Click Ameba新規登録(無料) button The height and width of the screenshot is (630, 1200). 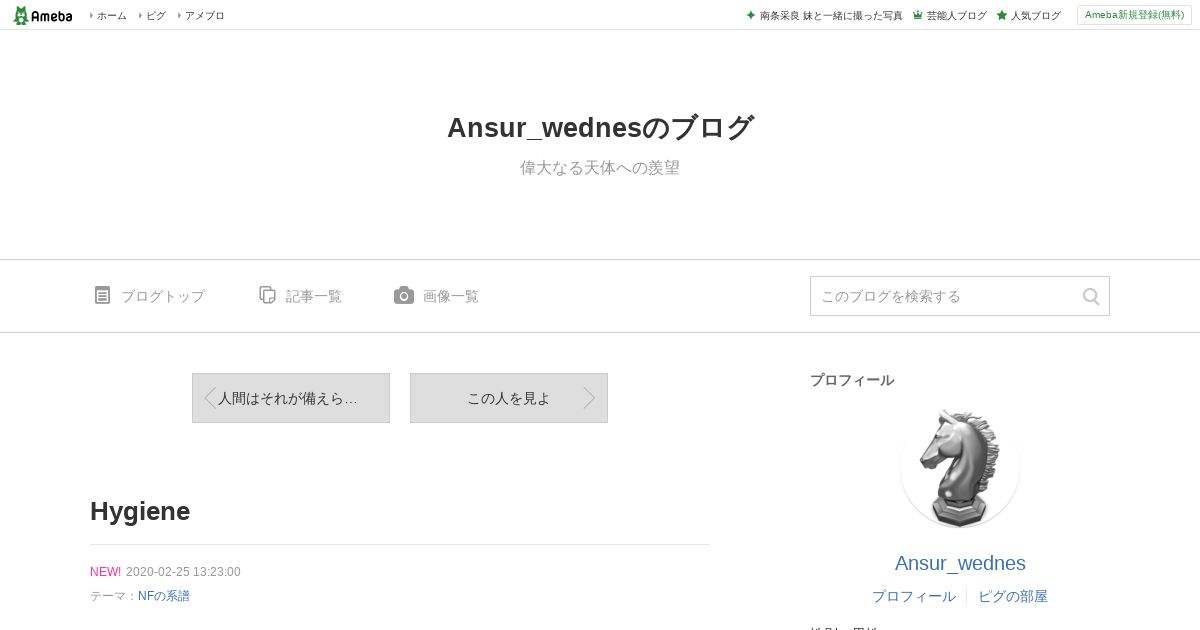tap(1134, 15)
